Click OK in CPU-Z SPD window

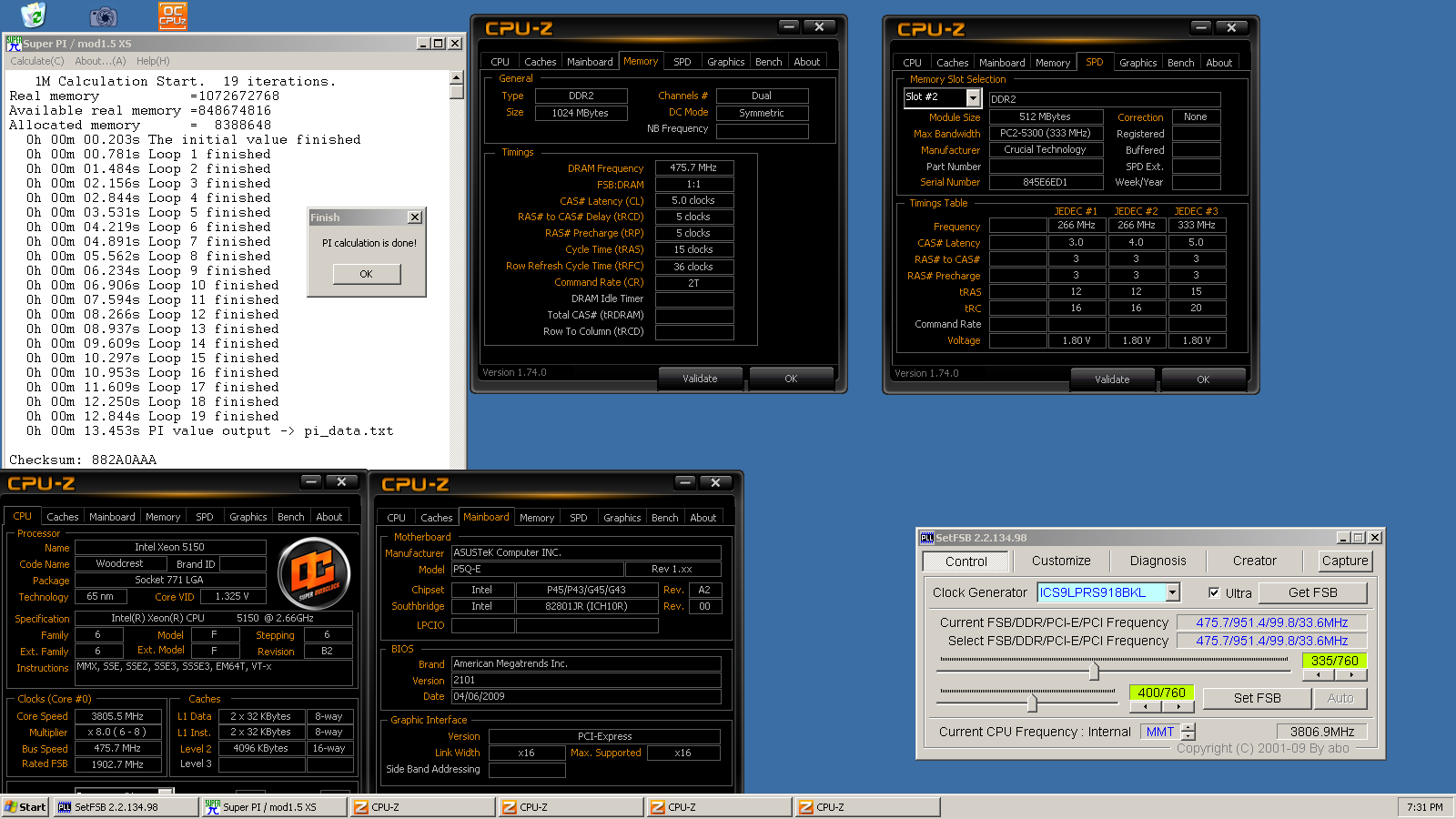(1203, 379)
